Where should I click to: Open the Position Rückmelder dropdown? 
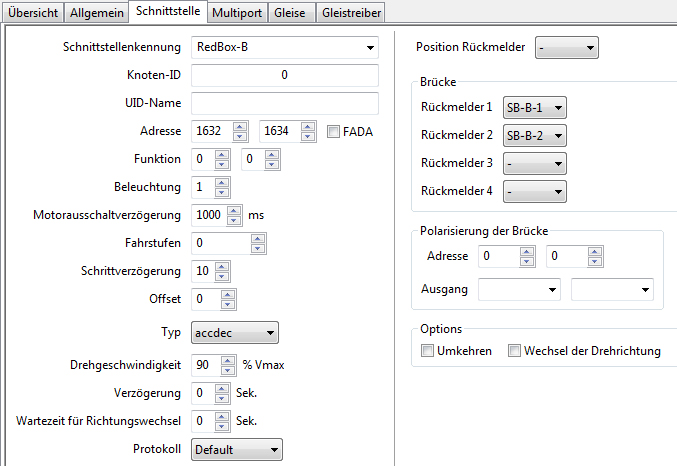(589, 47)
